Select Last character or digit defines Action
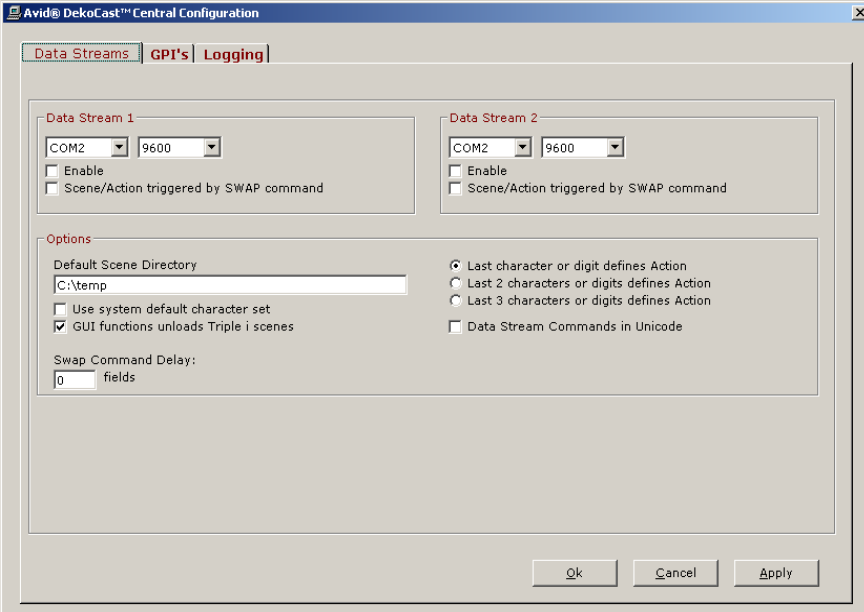Screen dimensions: 864x612 click(x=456, y=266)
